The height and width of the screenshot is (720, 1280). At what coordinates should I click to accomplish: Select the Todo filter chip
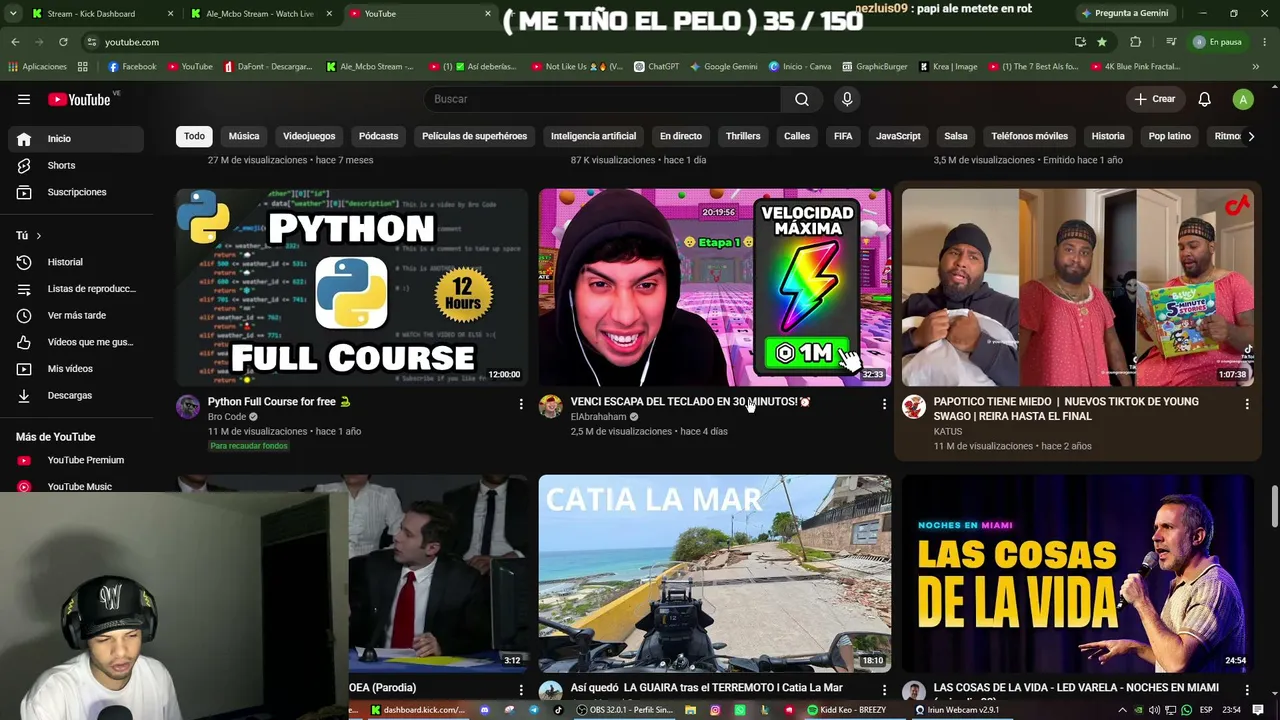pyautogui.click(x=194, y=136)
